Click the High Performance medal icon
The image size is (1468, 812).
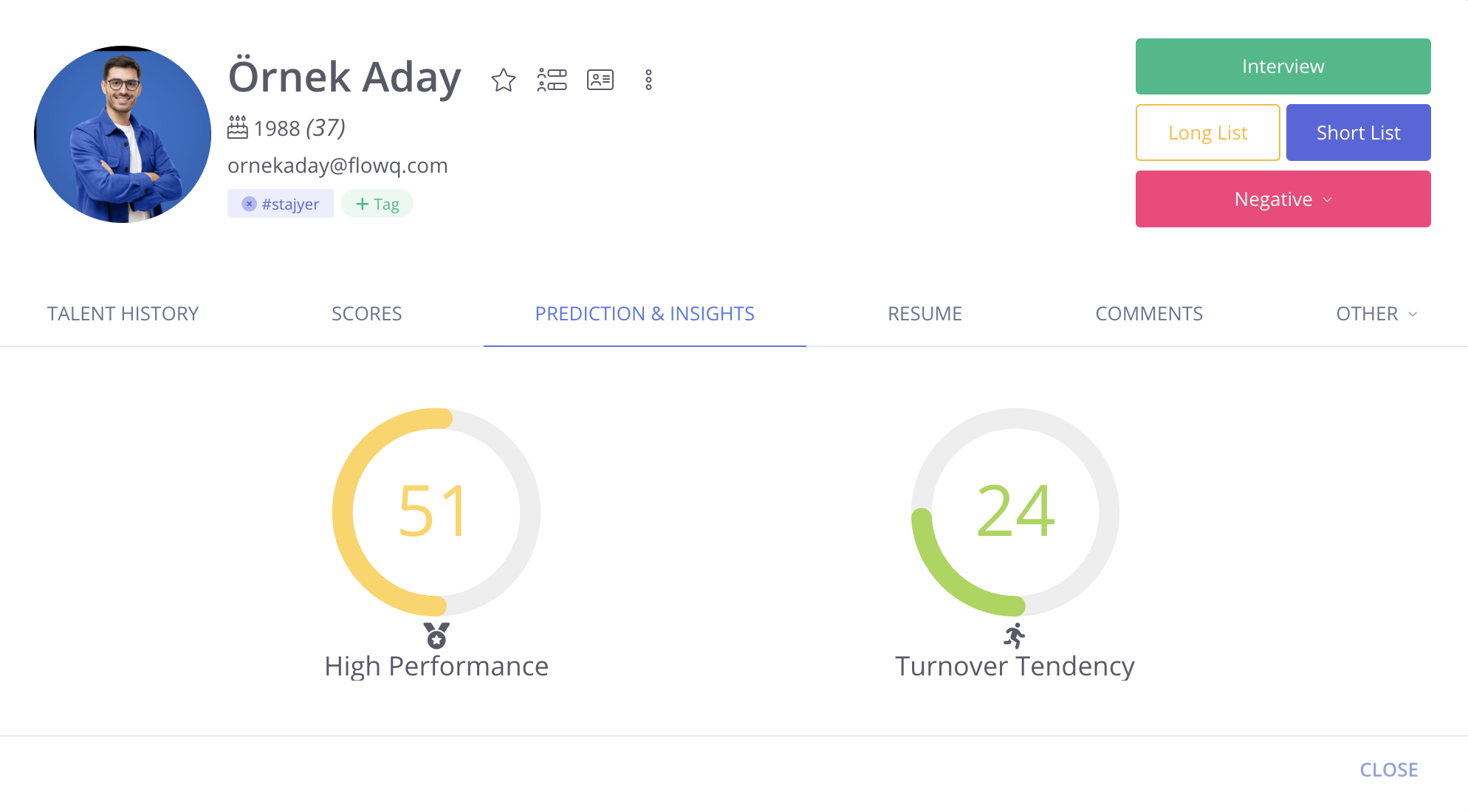436,636
